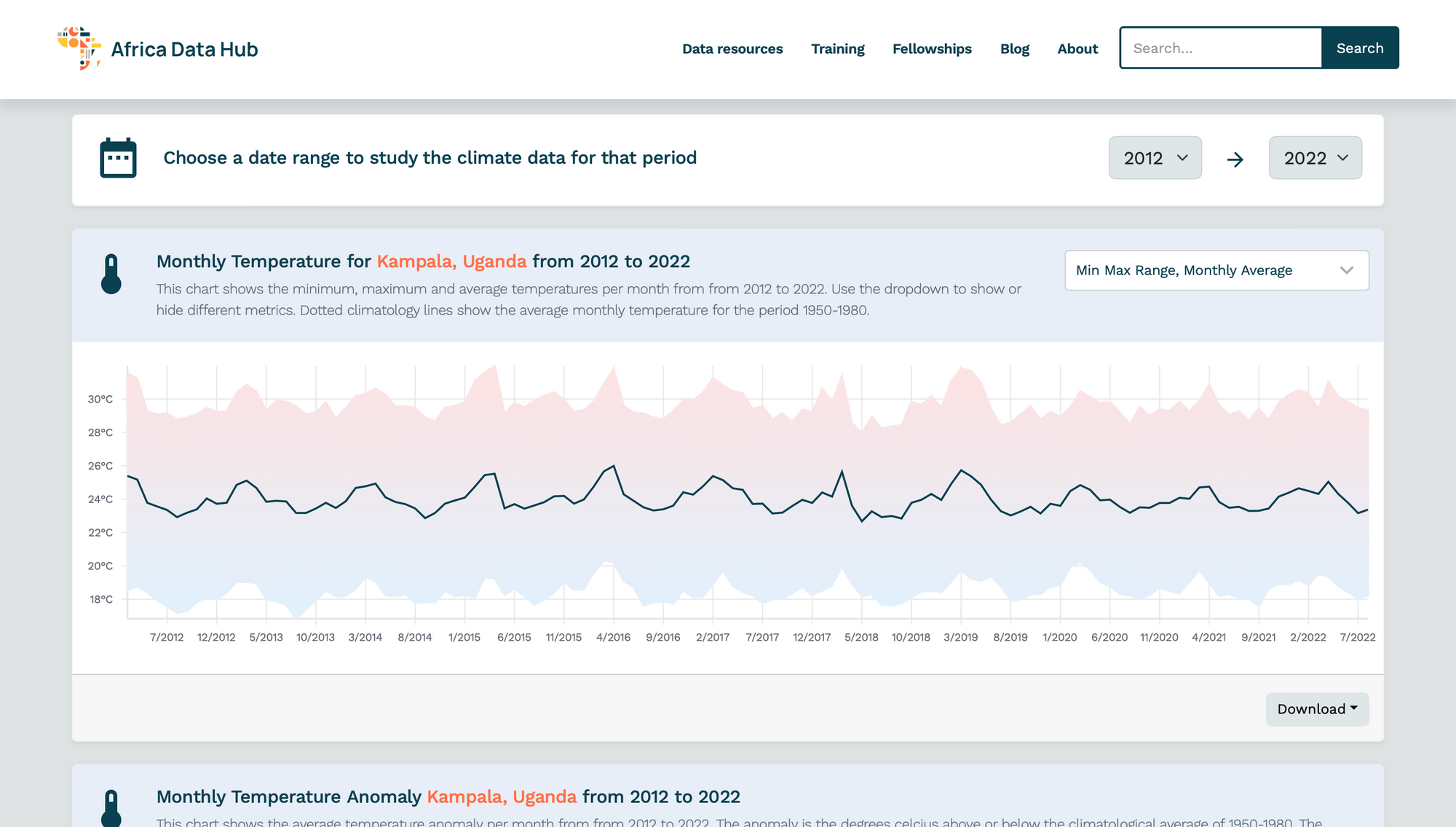Navigate to the About page

1077,49
